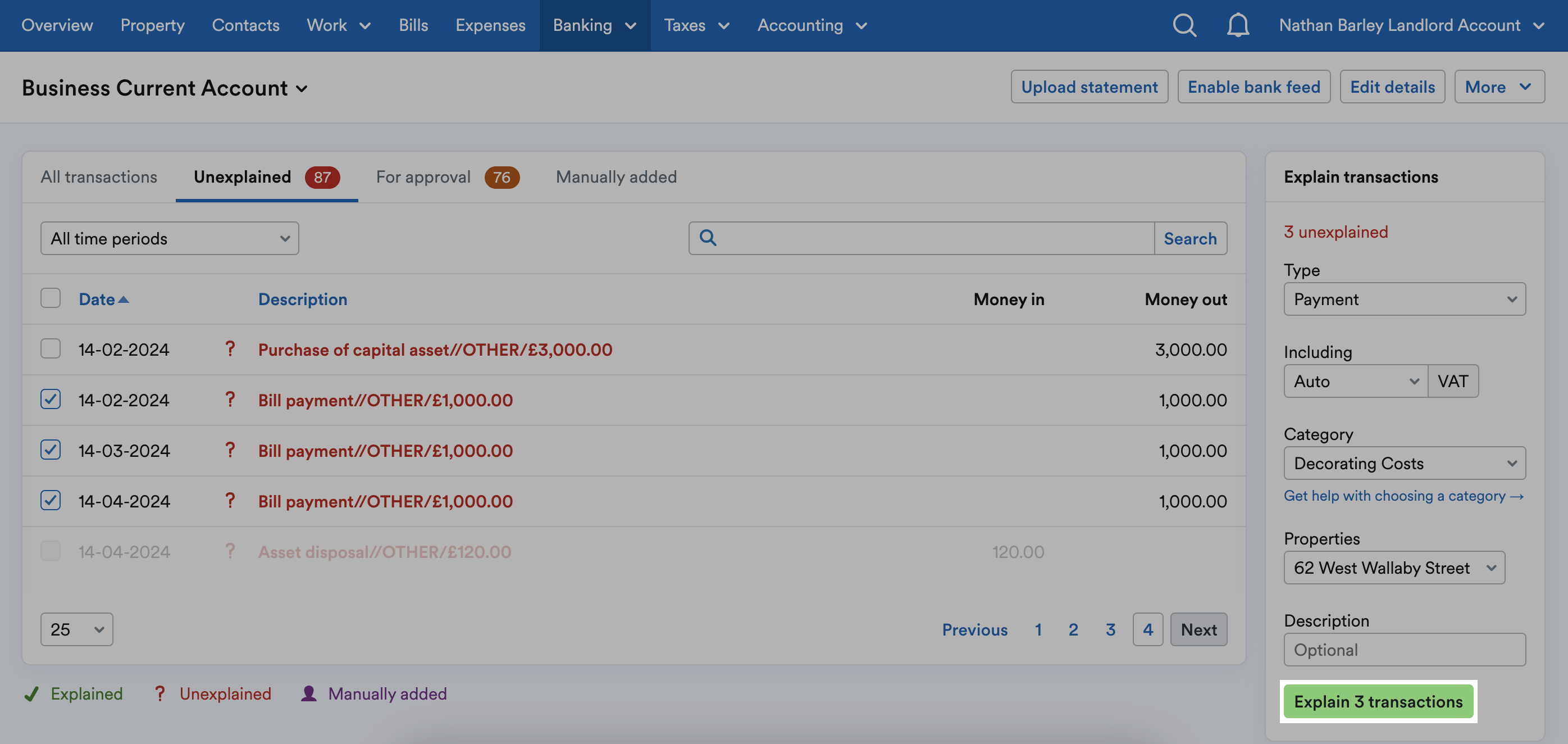Open the Properties 62 West Wallaby Street dropdown
Screen dimensions: 1568x744
[1394, 568]
